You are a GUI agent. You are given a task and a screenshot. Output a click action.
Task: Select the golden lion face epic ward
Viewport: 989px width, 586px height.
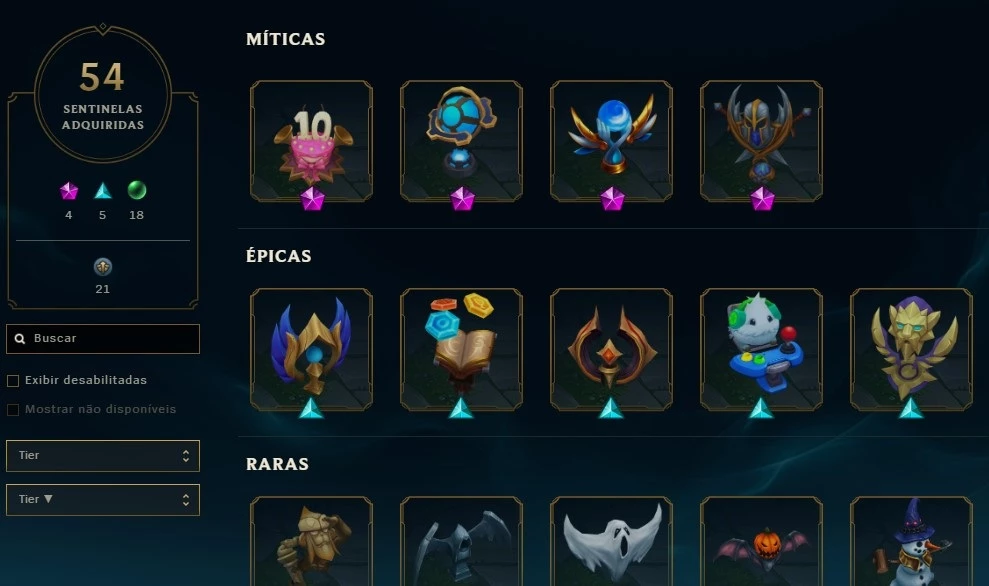[x=911, y=349]
